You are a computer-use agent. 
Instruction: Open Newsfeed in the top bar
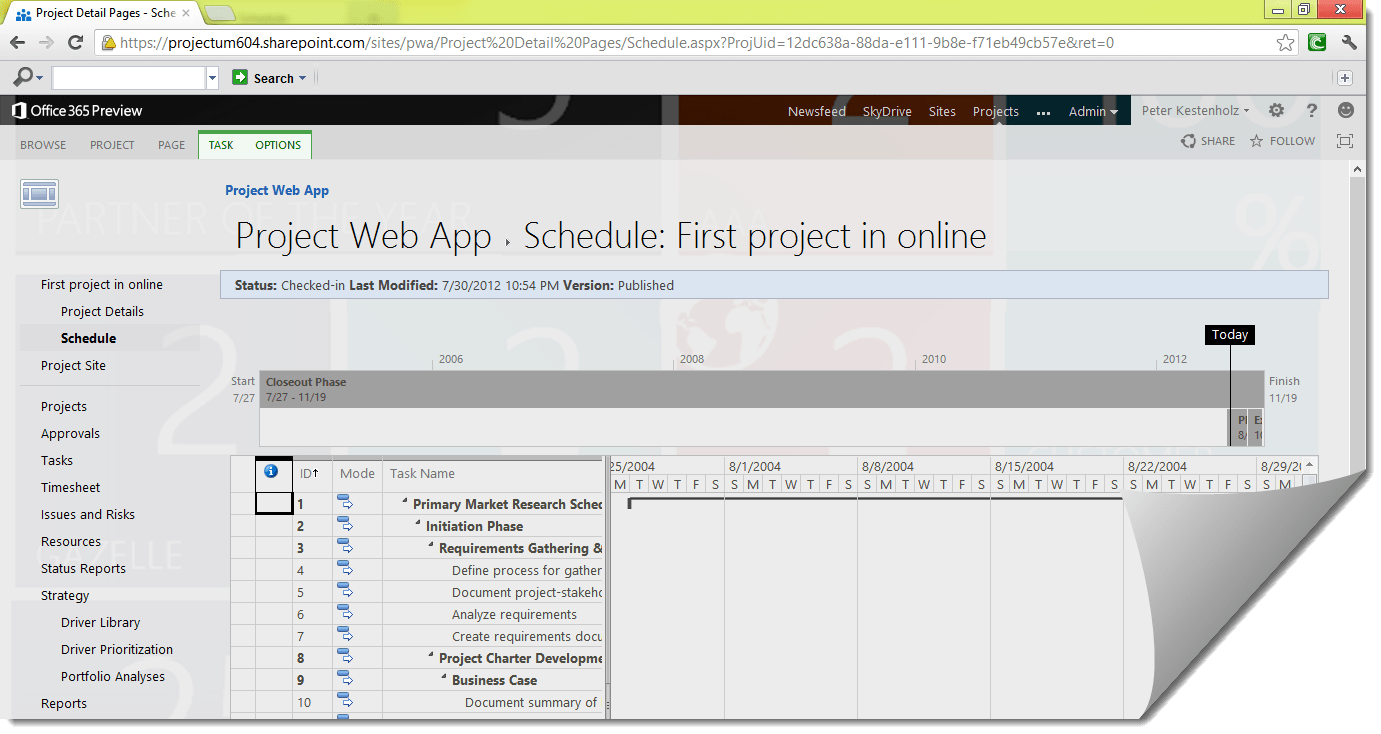click(817, 111)
